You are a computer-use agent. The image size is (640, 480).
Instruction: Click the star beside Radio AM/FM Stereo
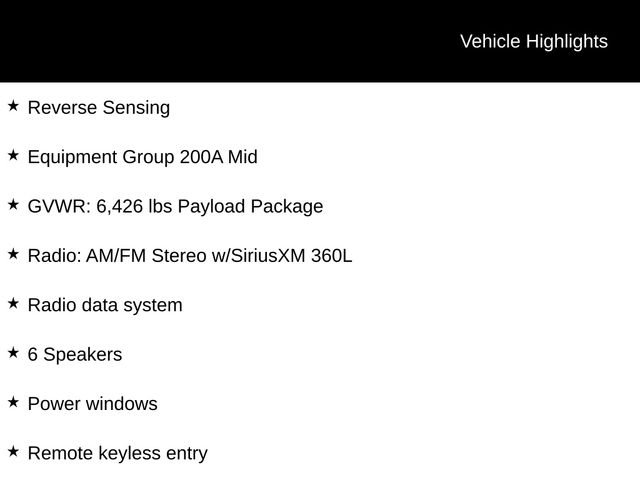click(13, 254)
